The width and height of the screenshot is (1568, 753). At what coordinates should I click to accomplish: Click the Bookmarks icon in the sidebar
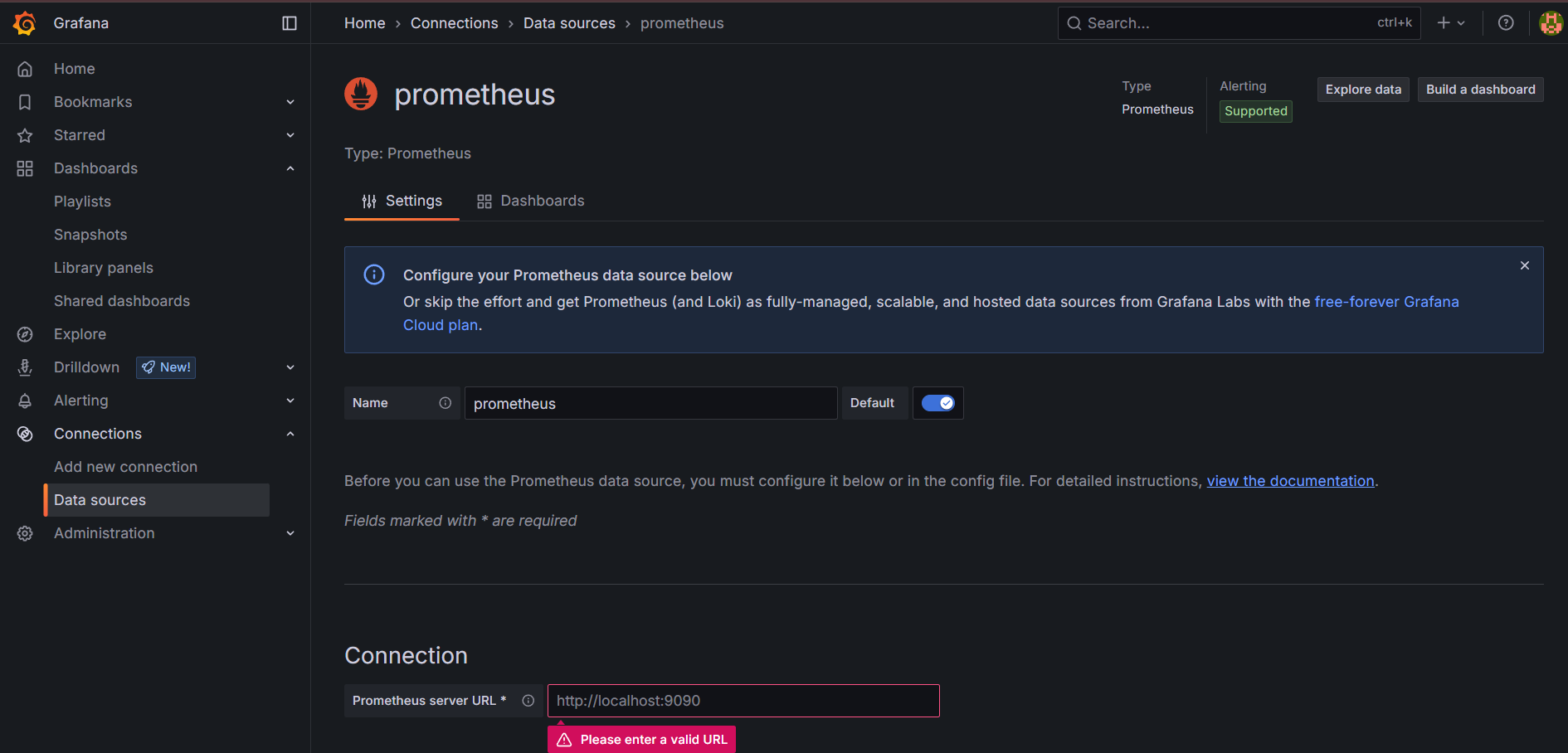pos(25,102)
